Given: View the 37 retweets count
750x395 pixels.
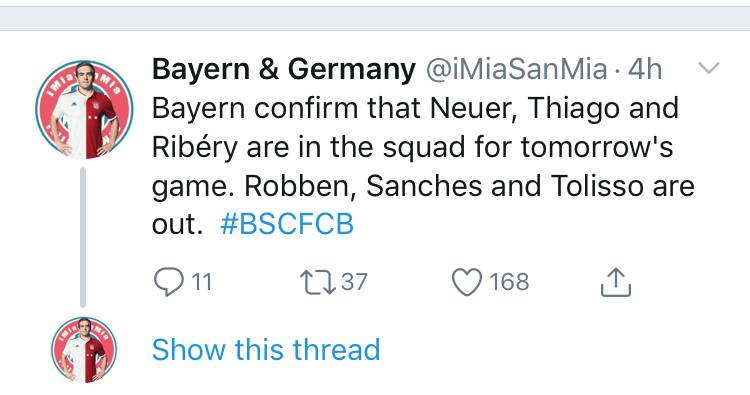Looking at the screenshot, I should point(354,282).
